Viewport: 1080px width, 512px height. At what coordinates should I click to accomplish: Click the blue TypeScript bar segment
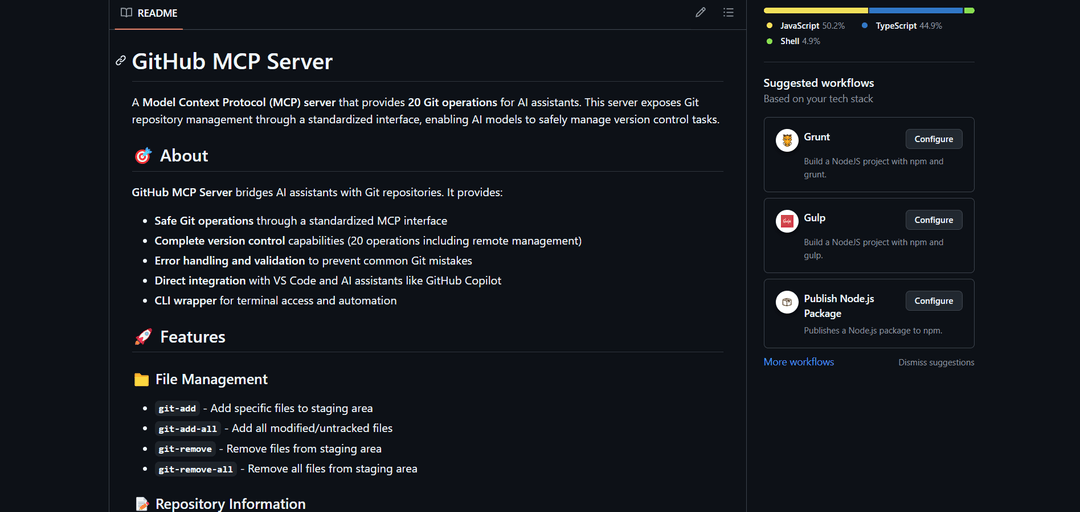916,10
